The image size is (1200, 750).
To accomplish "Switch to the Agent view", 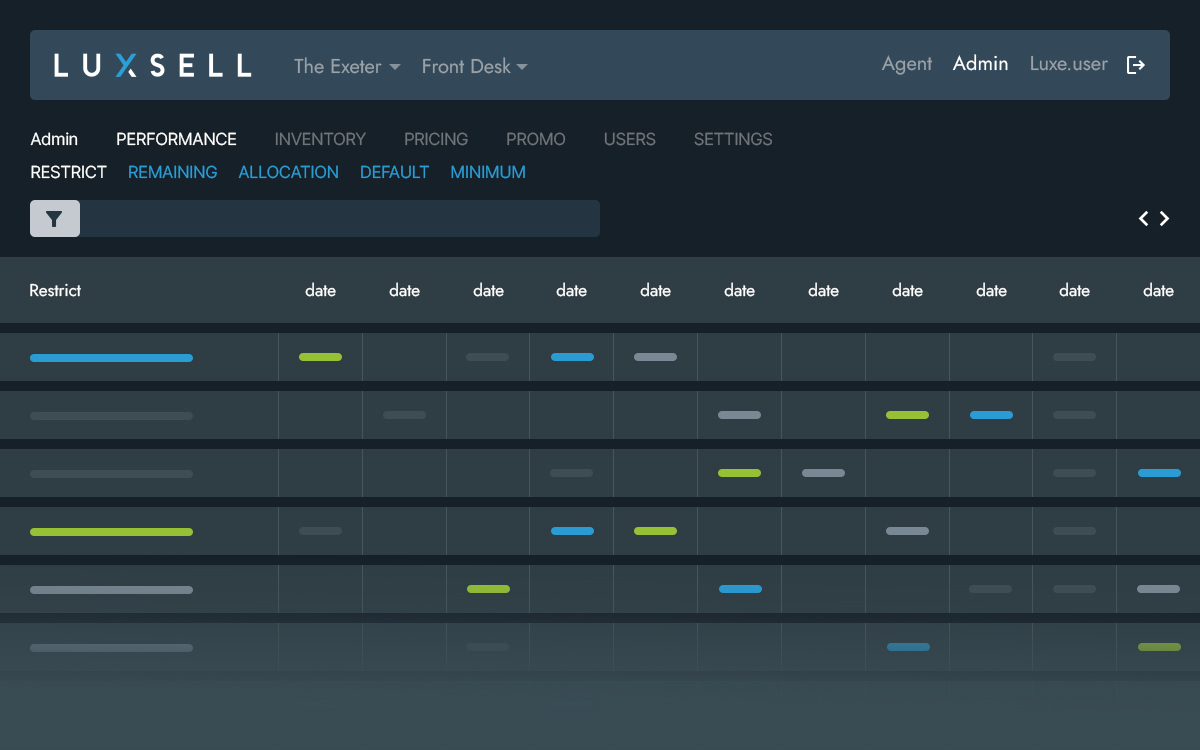I will (x=906, y=64).
